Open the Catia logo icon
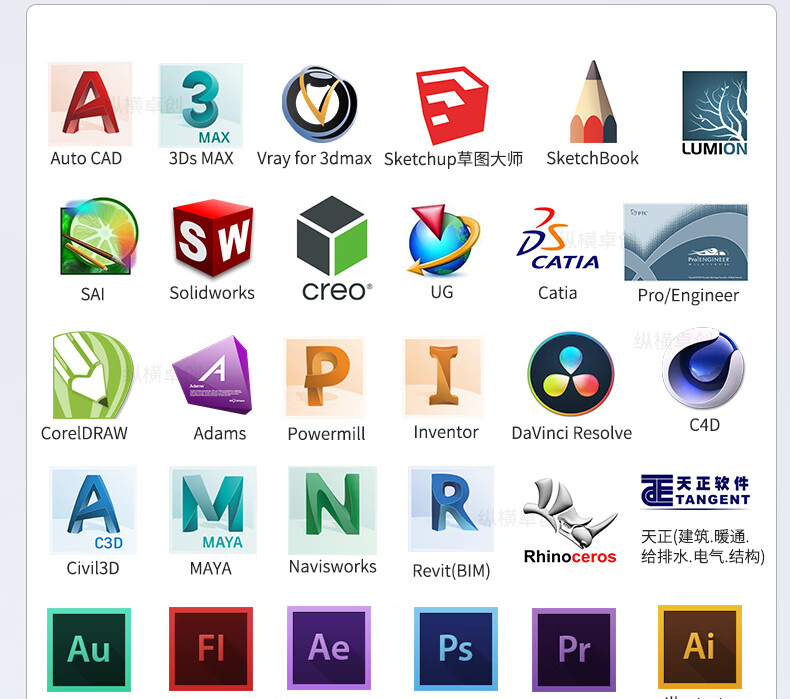This screenshot has width=790, height=699. [x=558, y=241]
